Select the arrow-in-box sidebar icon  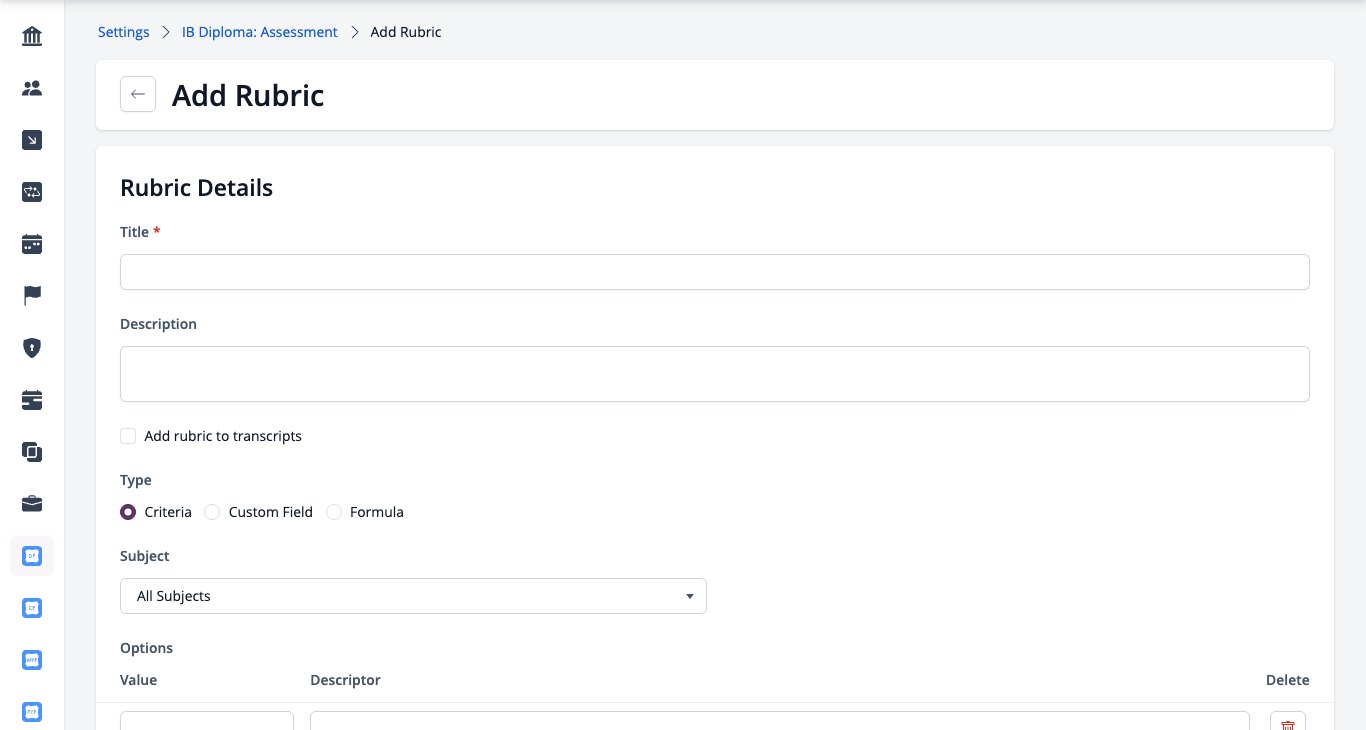[32, 140]
